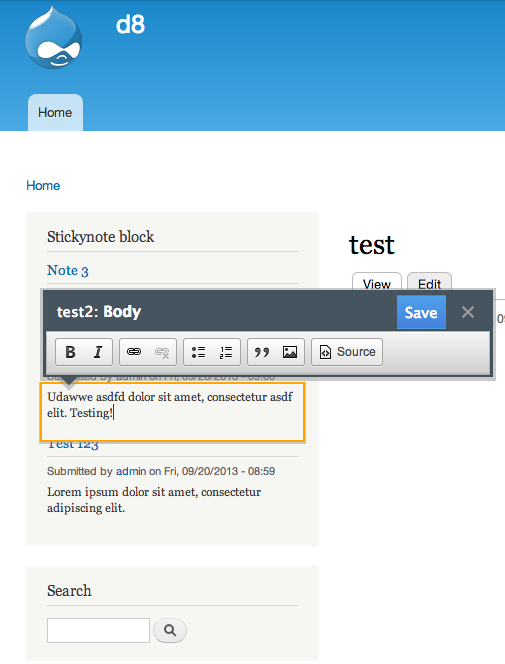Click the magnifier search button

[x=170, y=630]
